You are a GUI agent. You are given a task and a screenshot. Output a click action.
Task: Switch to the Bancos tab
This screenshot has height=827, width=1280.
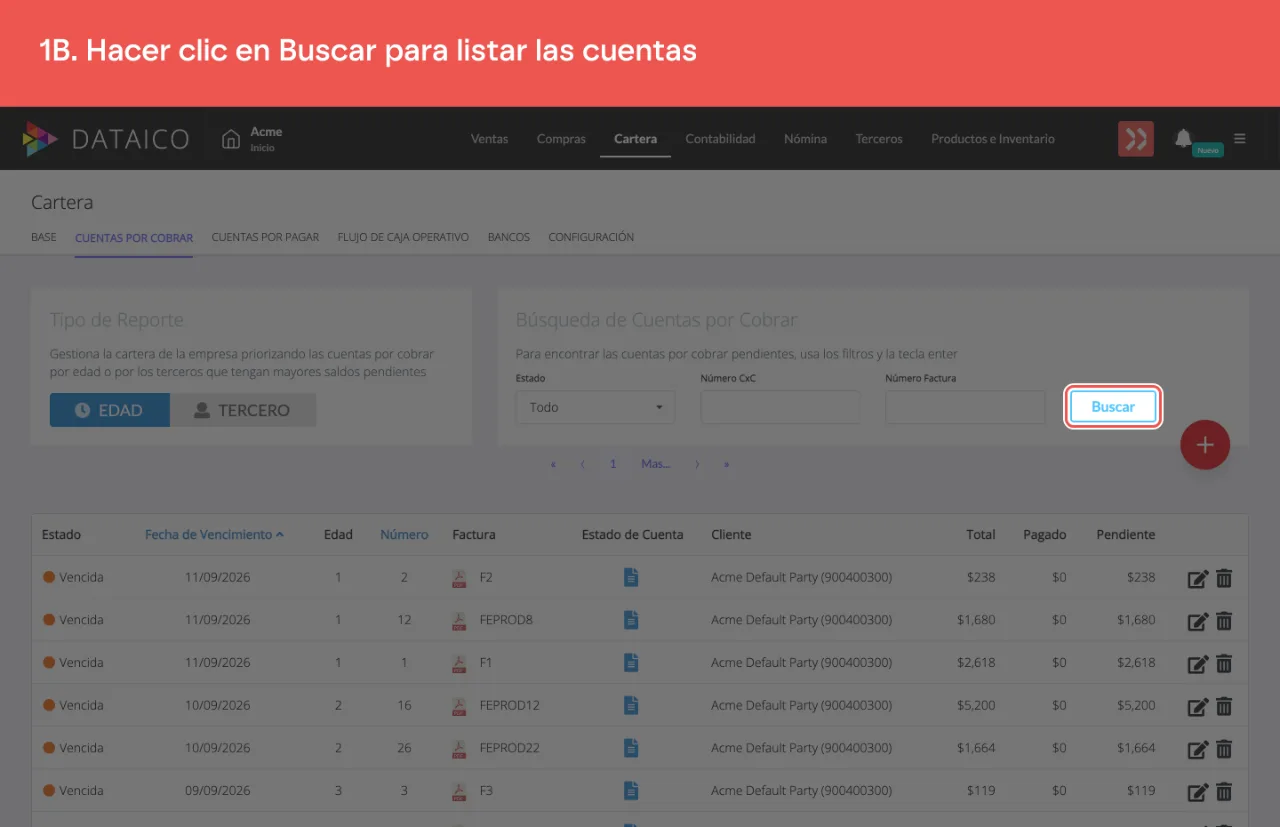point(509,238)
